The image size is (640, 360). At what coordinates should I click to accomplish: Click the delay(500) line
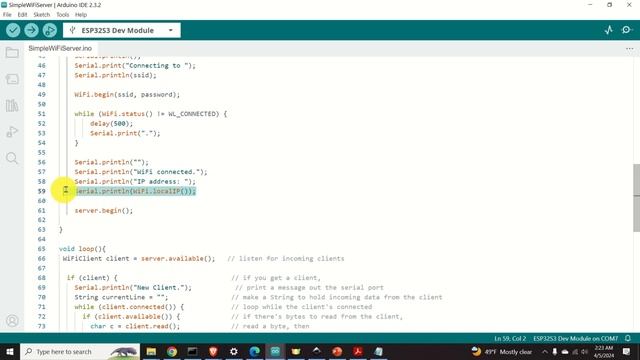111,123
